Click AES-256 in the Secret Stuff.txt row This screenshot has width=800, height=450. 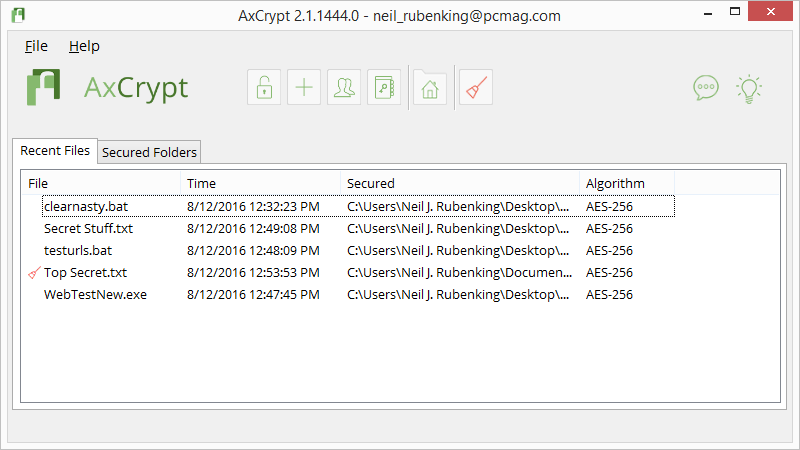[609, 229]
